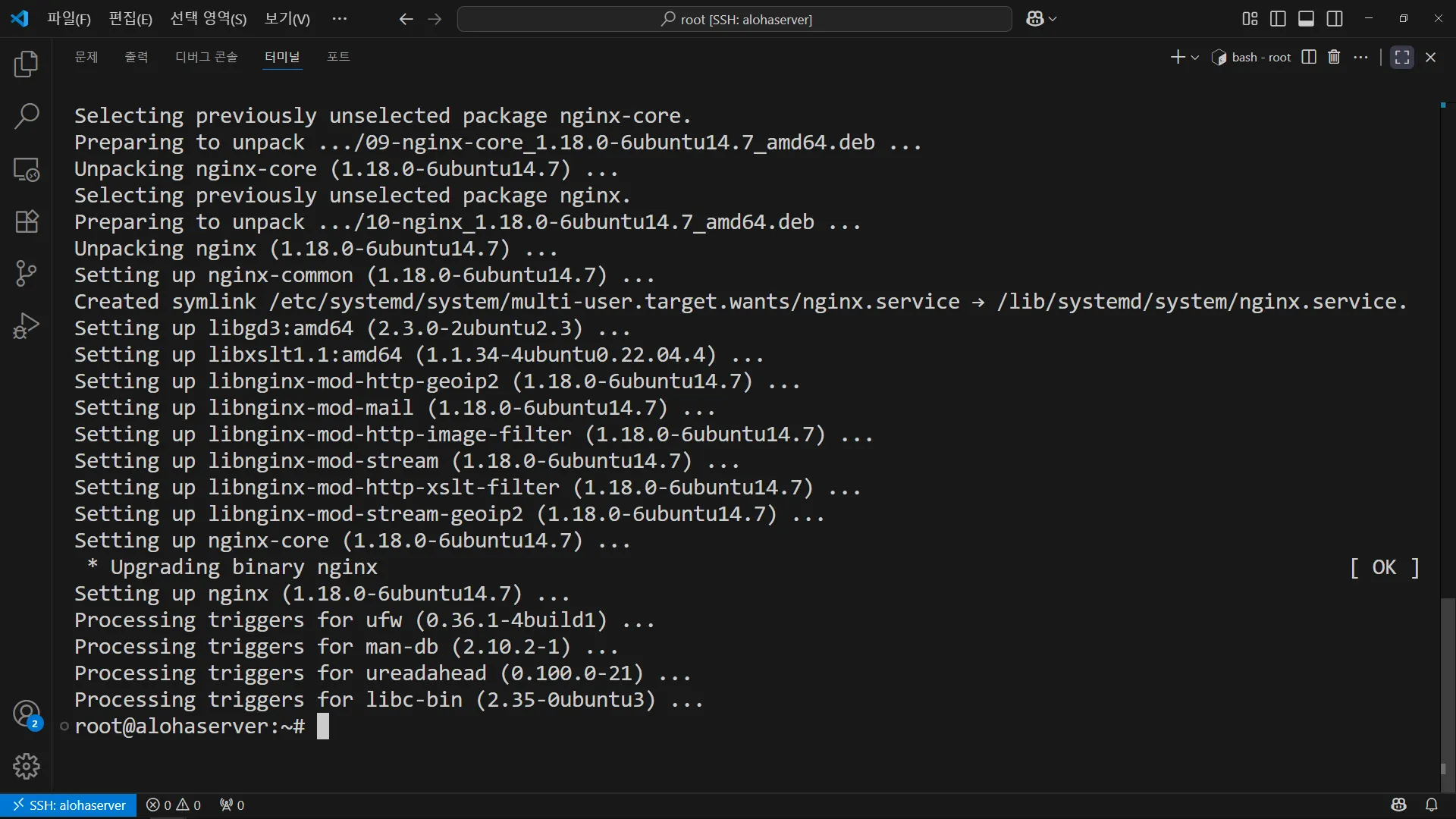Open the Remote Explorer icon
Image resolution: width=1456 pixels, height=819 pixels.
[27, 169]
